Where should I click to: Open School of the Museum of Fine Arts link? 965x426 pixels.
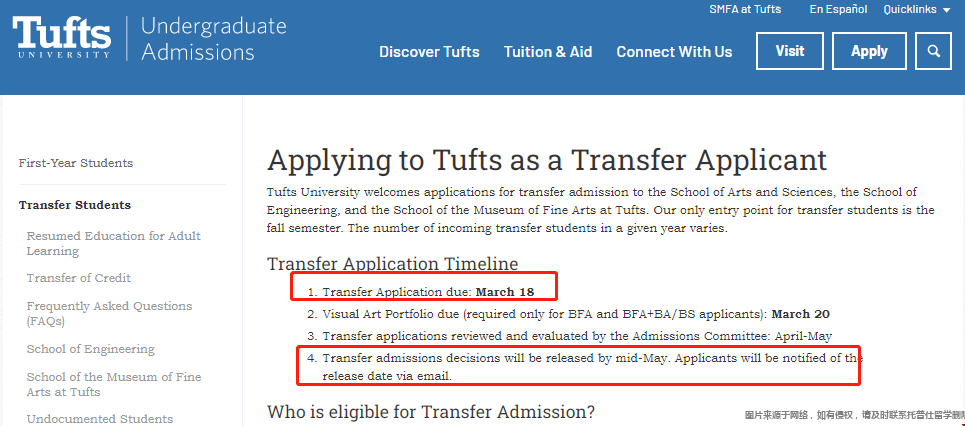[x=114, y=384]
